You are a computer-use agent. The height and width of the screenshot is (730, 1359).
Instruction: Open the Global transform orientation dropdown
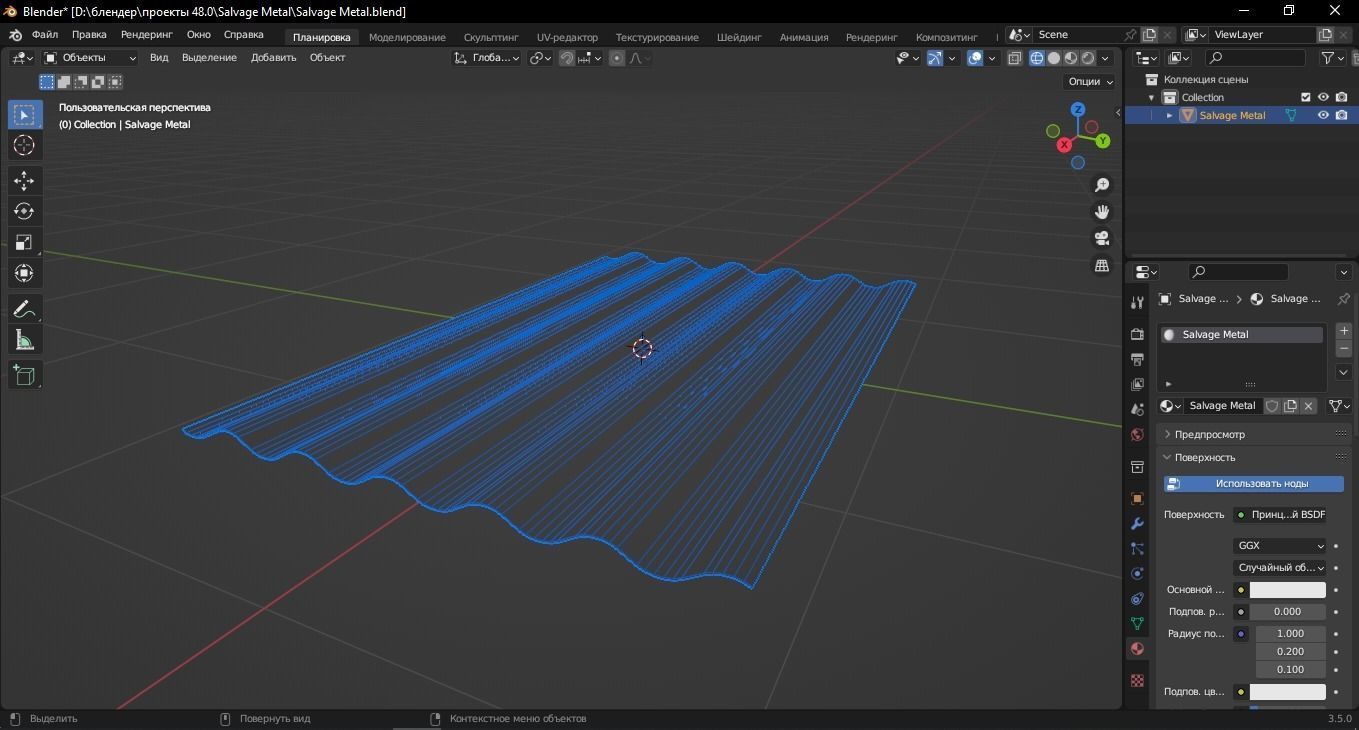(x=487, y=58)
